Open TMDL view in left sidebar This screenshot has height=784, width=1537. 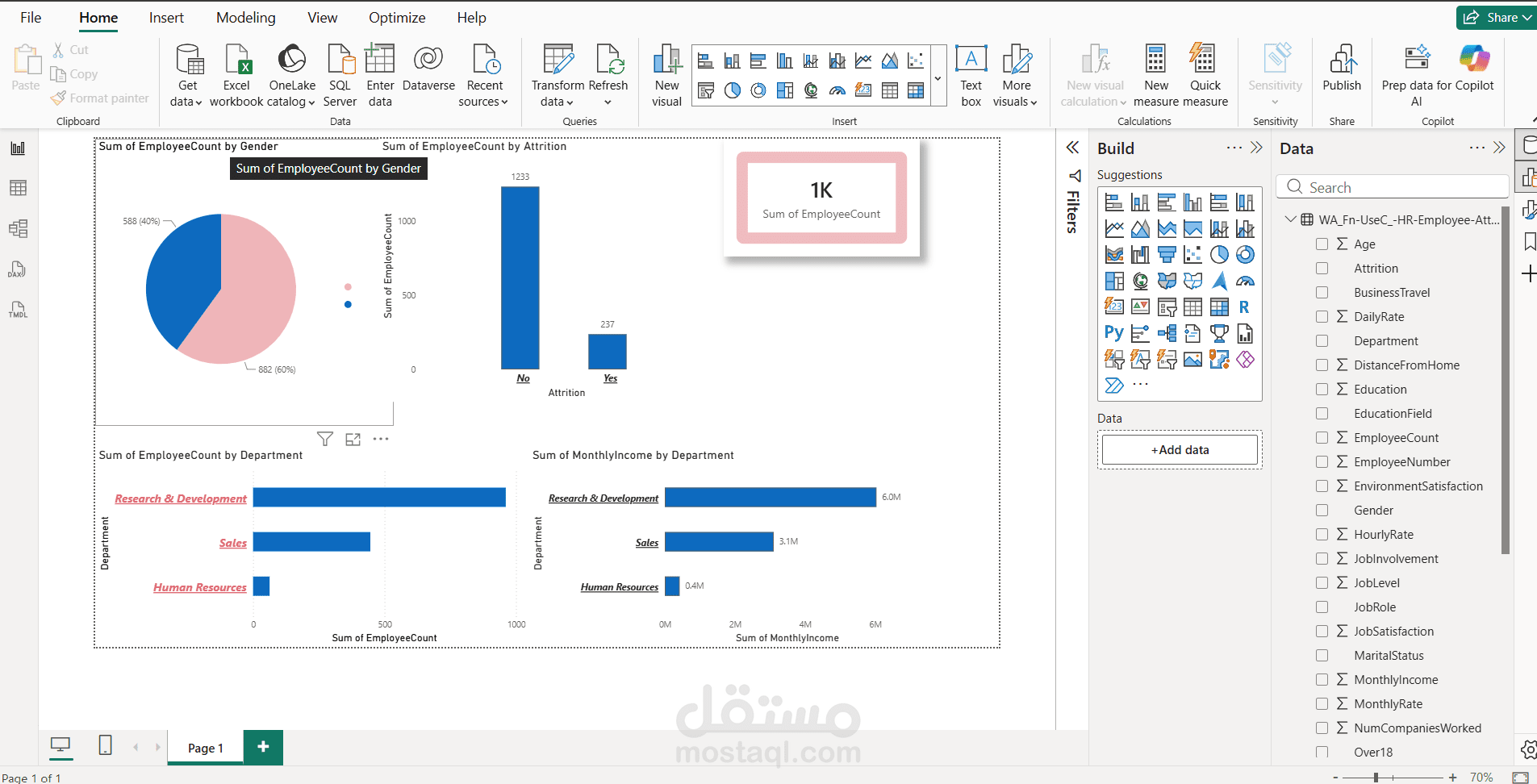pos(18,310)
